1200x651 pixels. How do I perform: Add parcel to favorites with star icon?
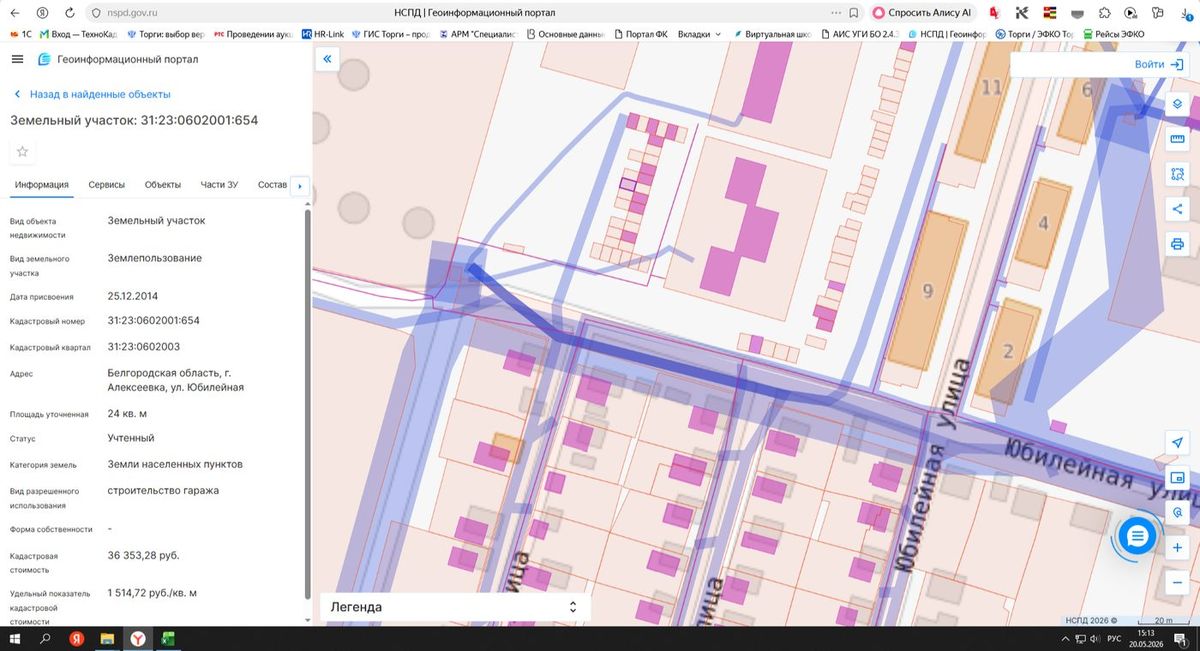(23, 152)
